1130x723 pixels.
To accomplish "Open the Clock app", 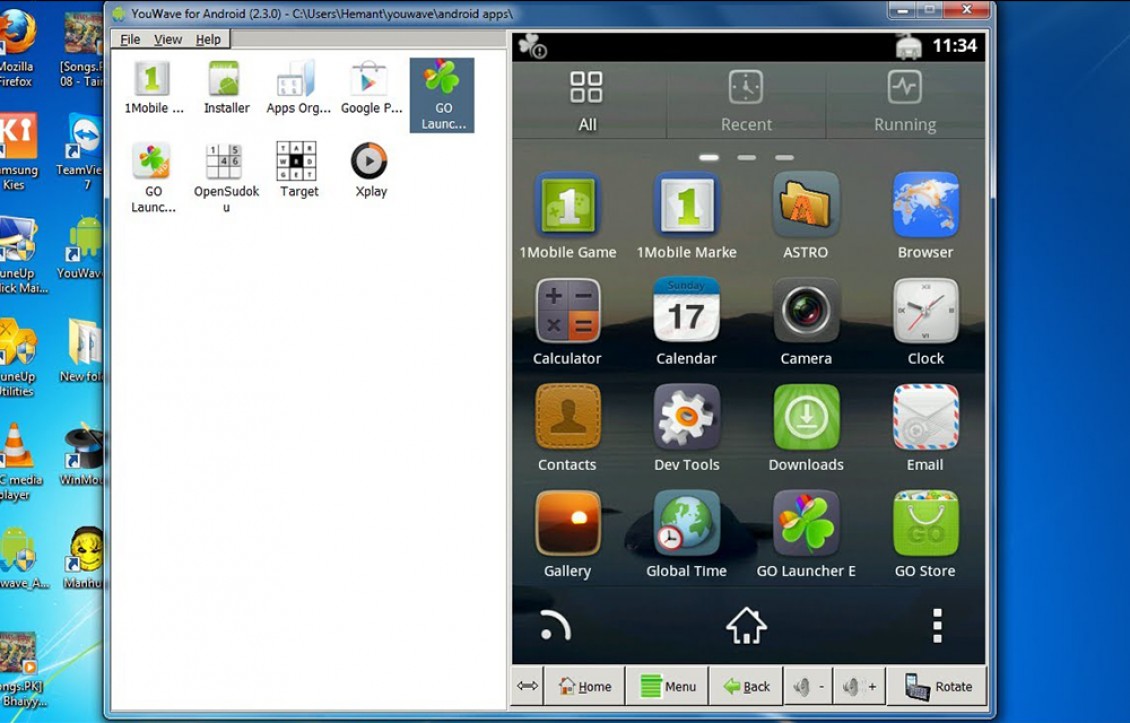I will click(x=925, y=321).
